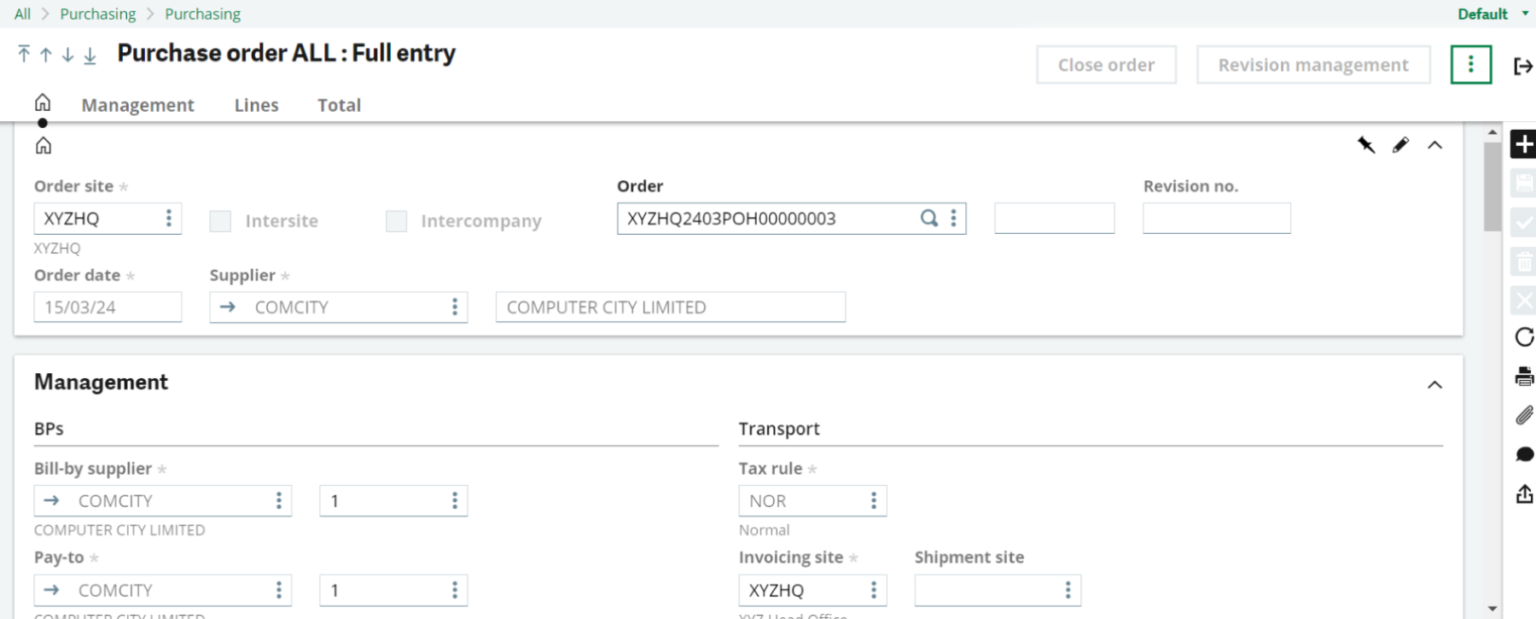
Task: Switch to the Total tab
Action: click(x=339, y=105)
